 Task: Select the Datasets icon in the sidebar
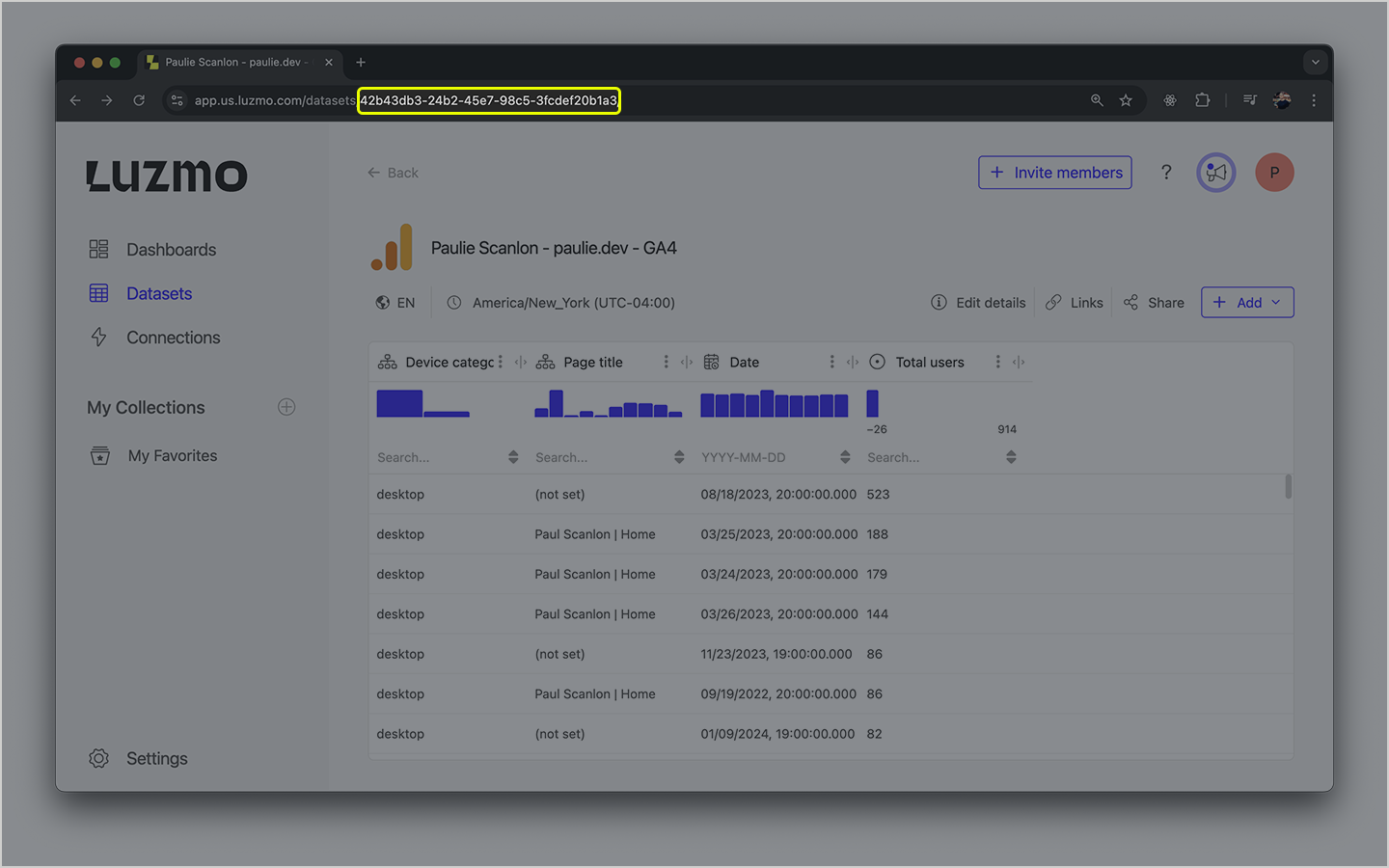98,293
